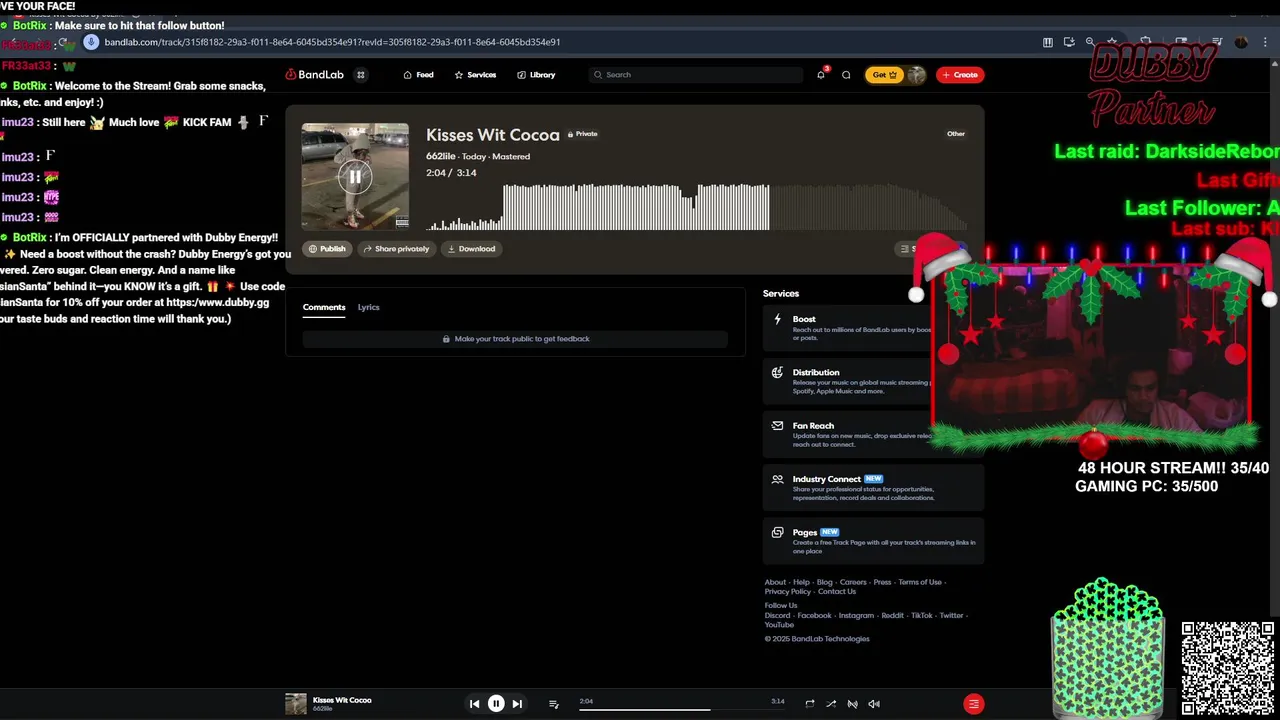
Task: Open the browser media control icon
Action: tap(1217, 42)
